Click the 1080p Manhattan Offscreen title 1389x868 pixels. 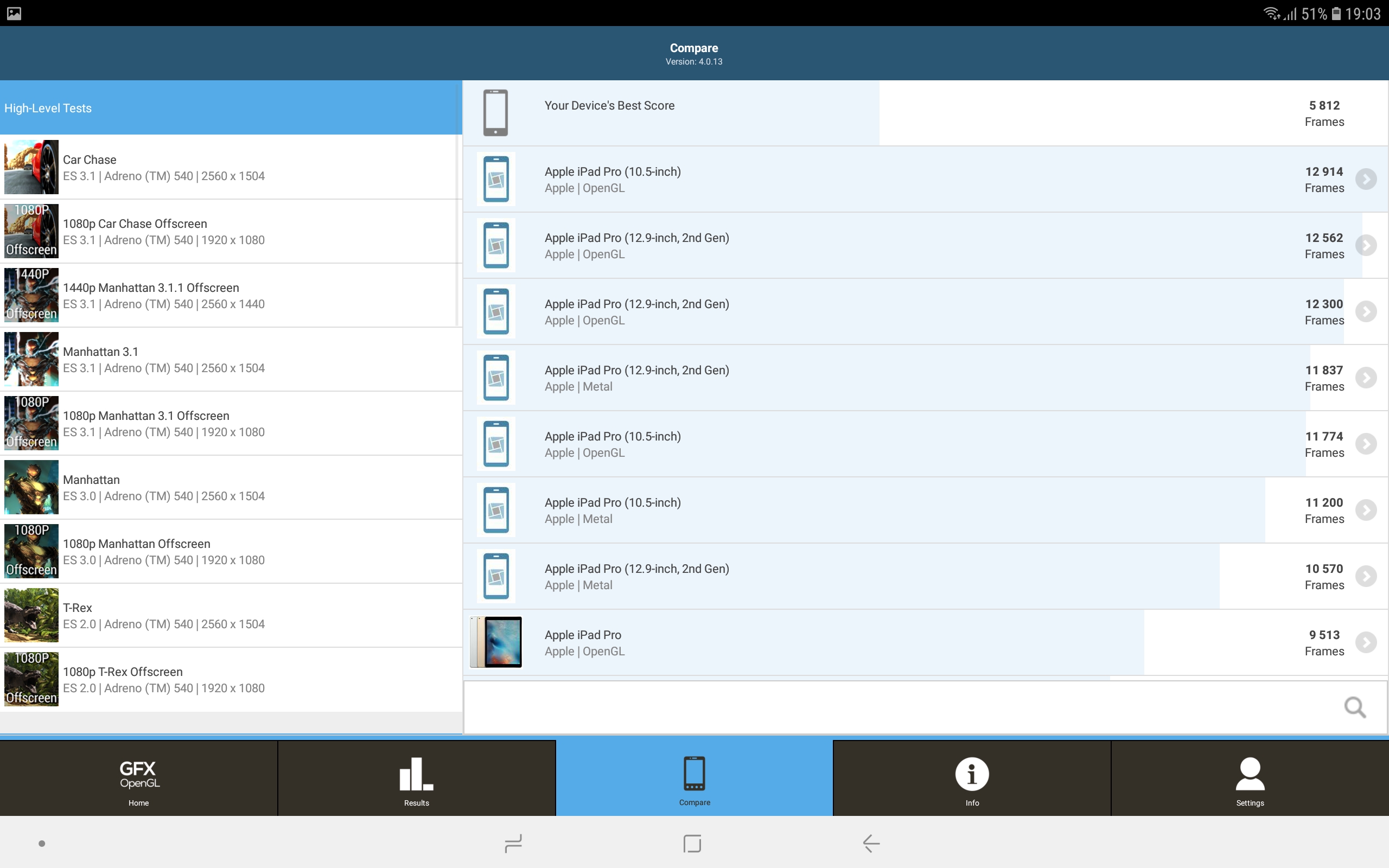click(137, 544)
